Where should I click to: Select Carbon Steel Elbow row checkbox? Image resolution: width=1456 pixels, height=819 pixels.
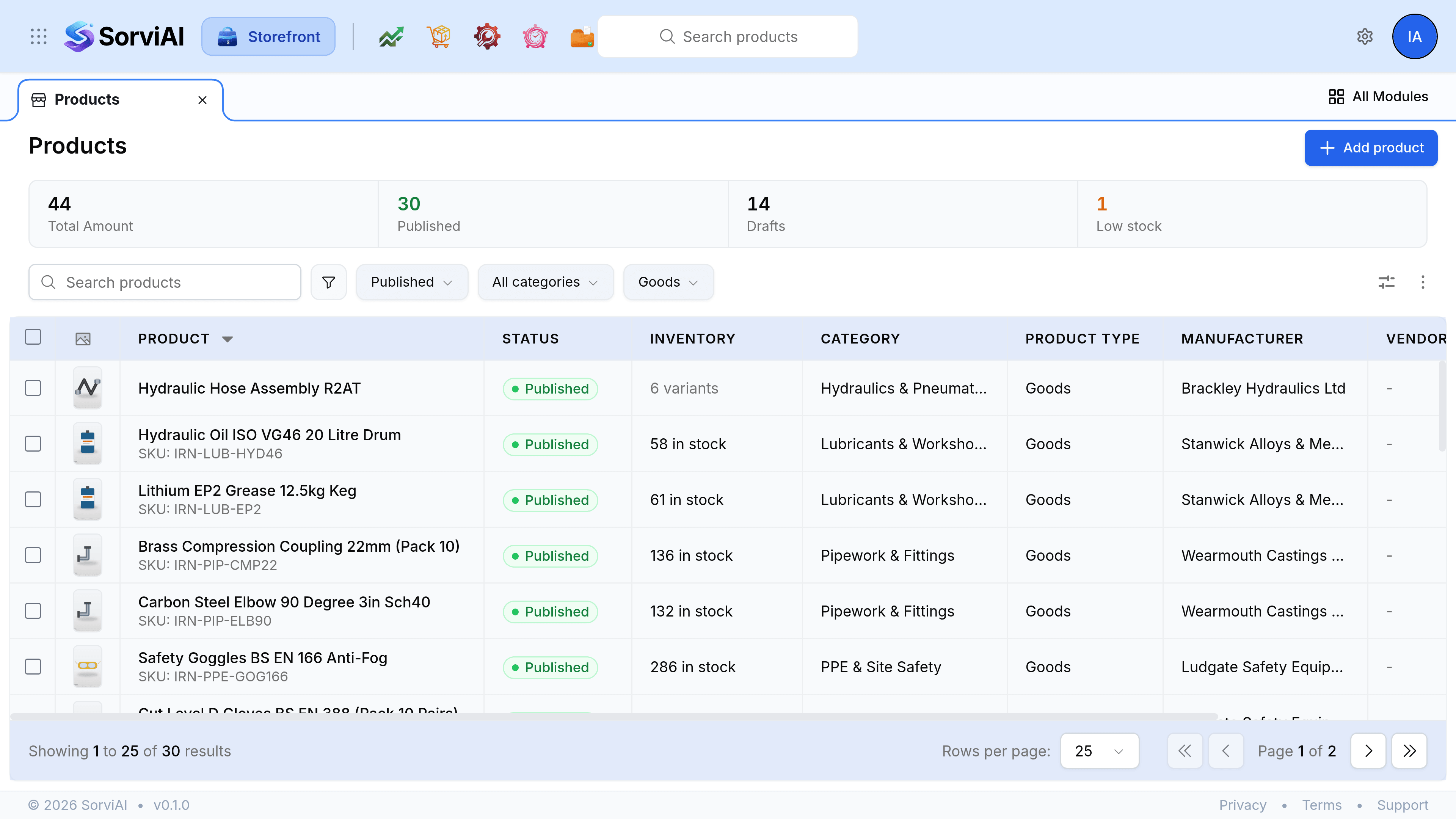click(x=33, y=611)
